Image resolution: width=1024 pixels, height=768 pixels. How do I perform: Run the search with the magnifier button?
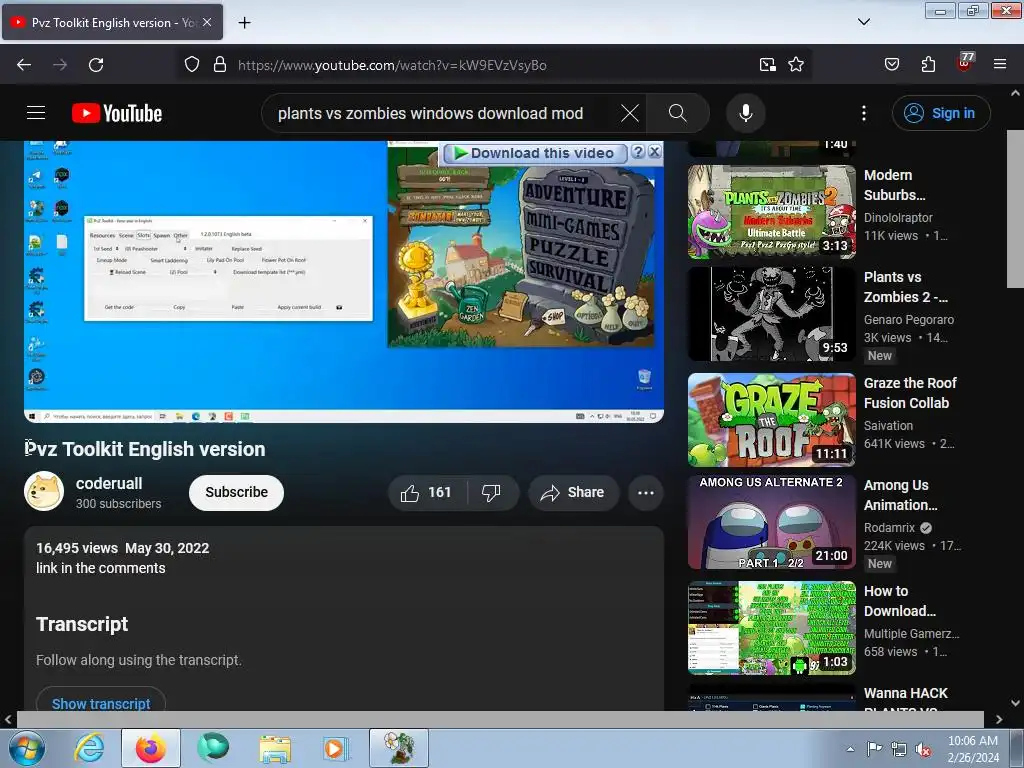click(678, 113)
